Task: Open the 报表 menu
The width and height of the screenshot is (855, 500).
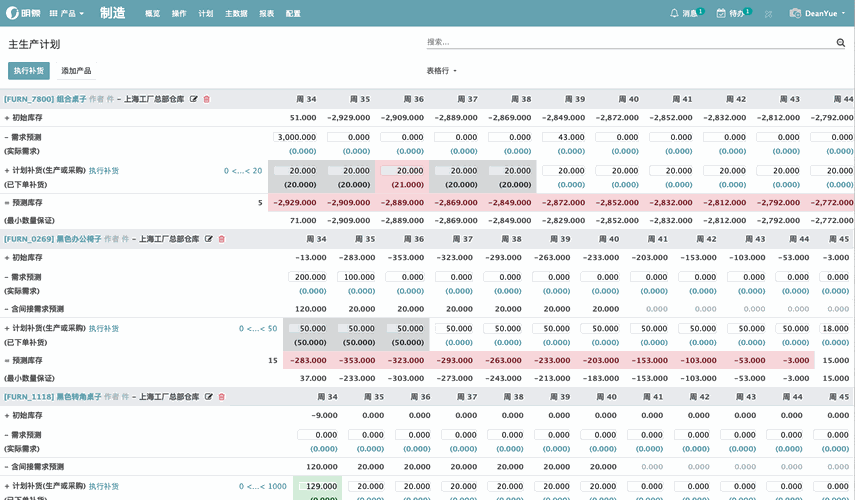Action: [x=266, y=14]
